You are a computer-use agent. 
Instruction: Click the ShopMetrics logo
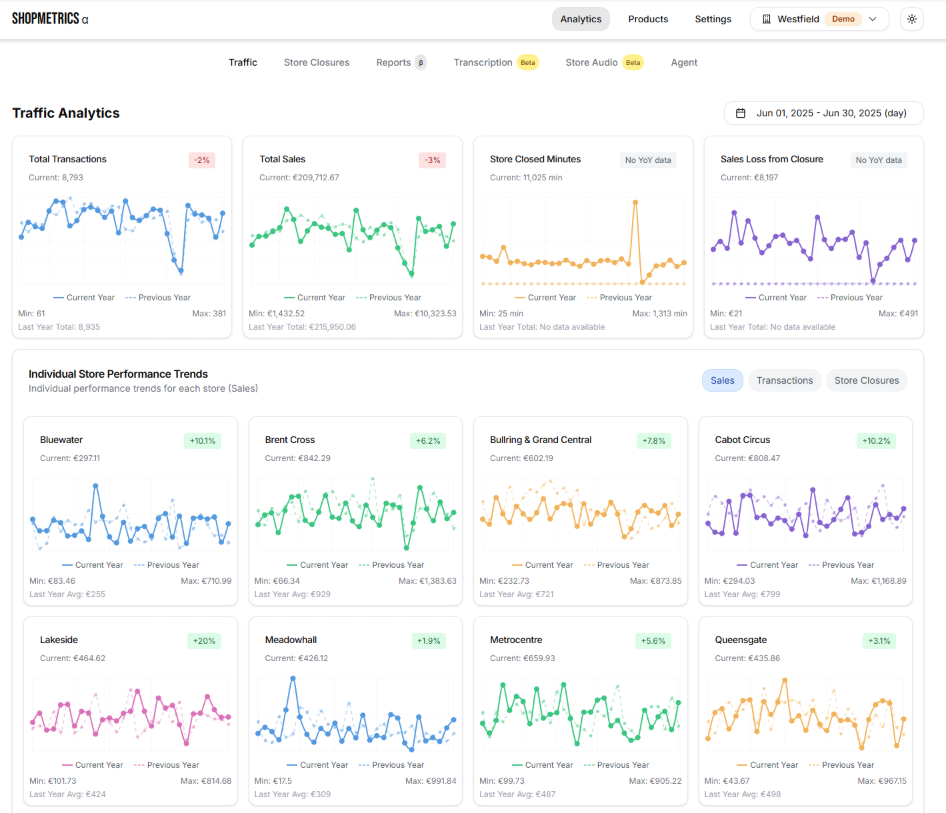tap(49, 19)
